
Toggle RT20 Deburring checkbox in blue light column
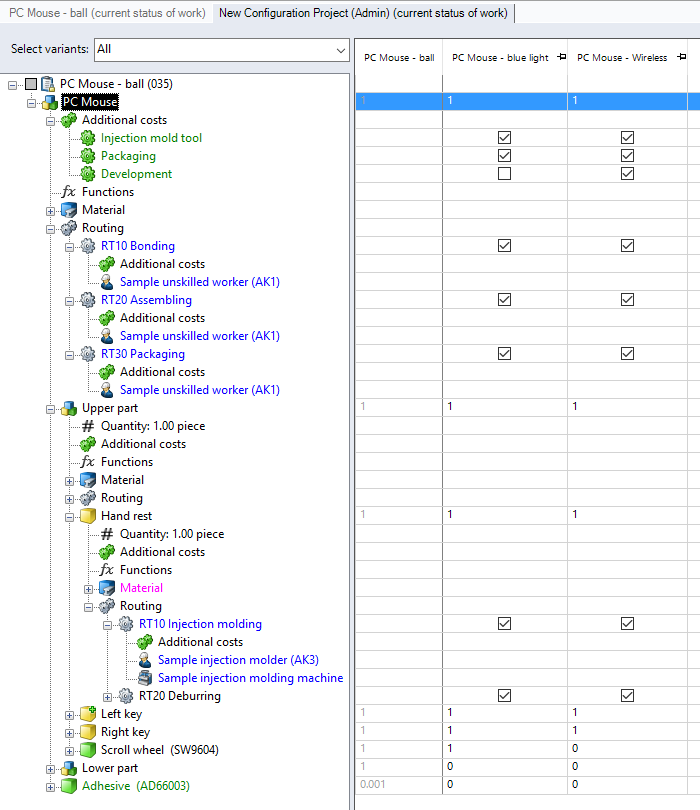tap(504, 696)
